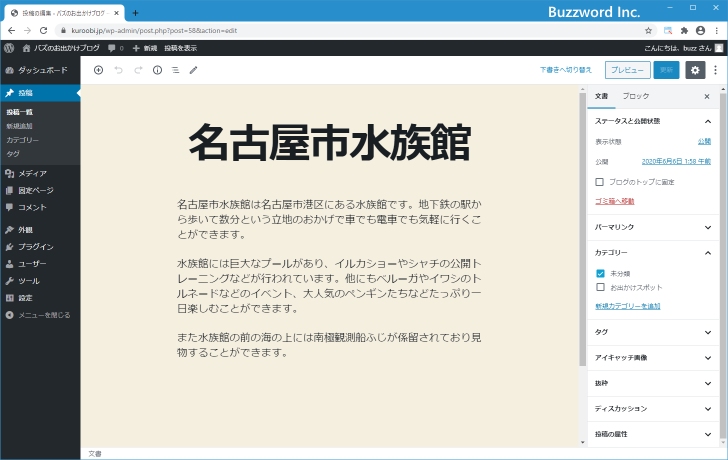
Task: Click 新規カテゴリーを追加 link
Action: (x=628, y=306)
